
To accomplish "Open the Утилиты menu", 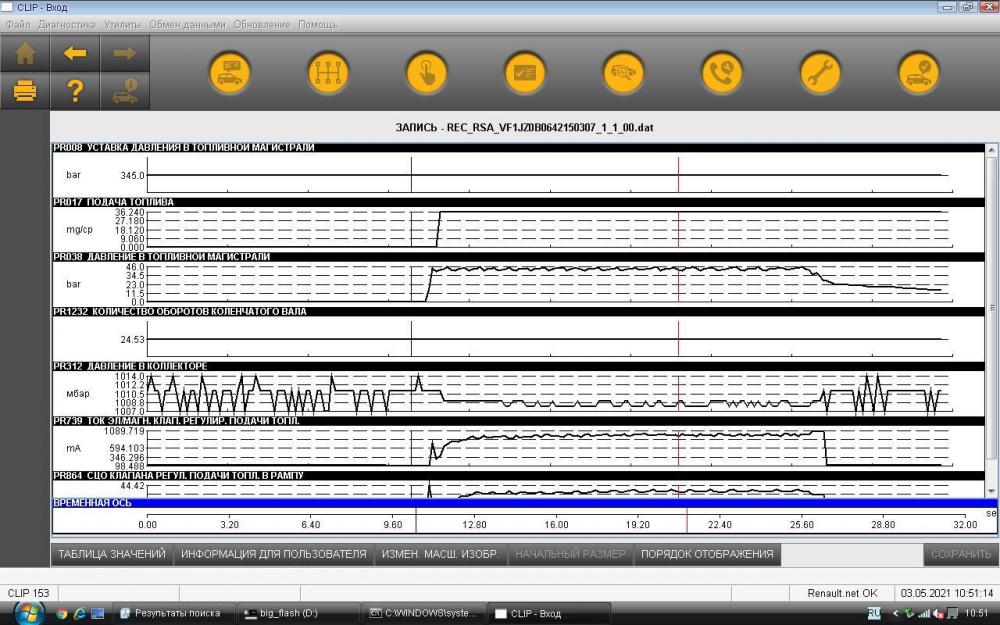I will coord(122,24).
